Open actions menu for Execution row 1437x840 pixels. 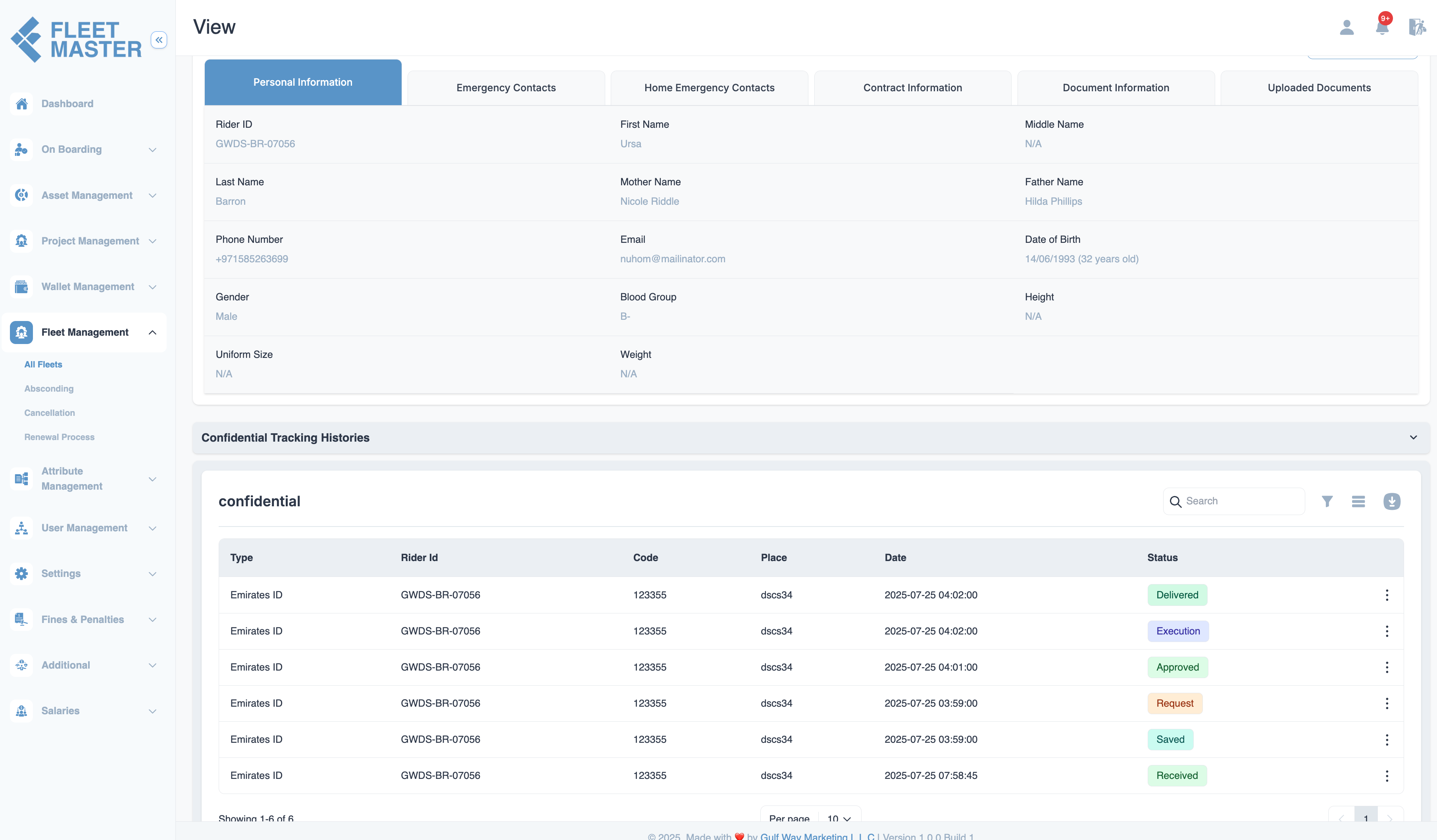click(x=1387, y=631)
